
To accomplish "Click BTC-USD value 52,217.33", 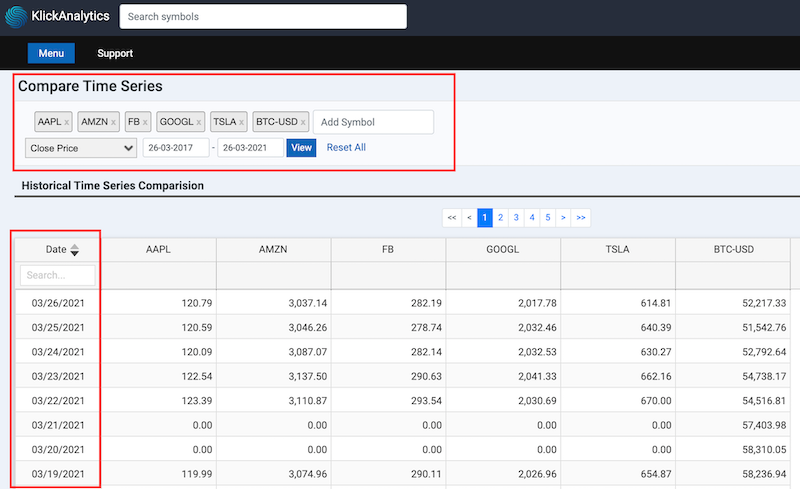I will pyautogui.click(x=764, y=303).
